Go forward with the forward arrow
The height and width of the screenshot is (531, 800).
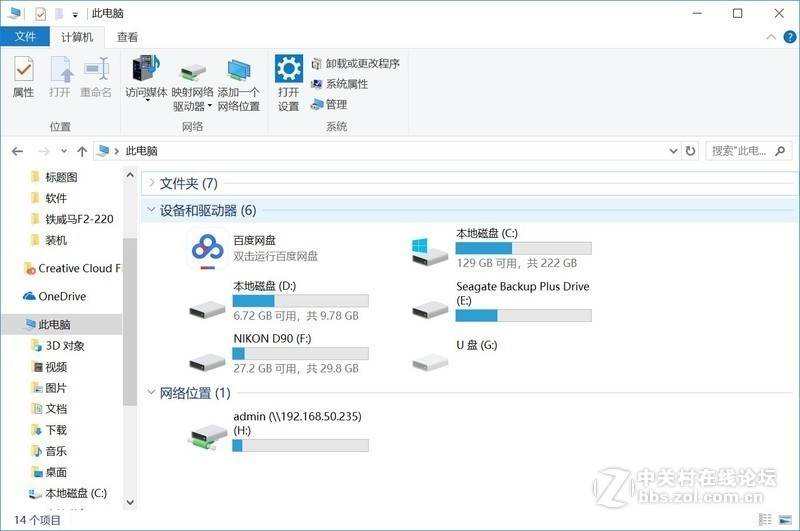pos(44,151)
